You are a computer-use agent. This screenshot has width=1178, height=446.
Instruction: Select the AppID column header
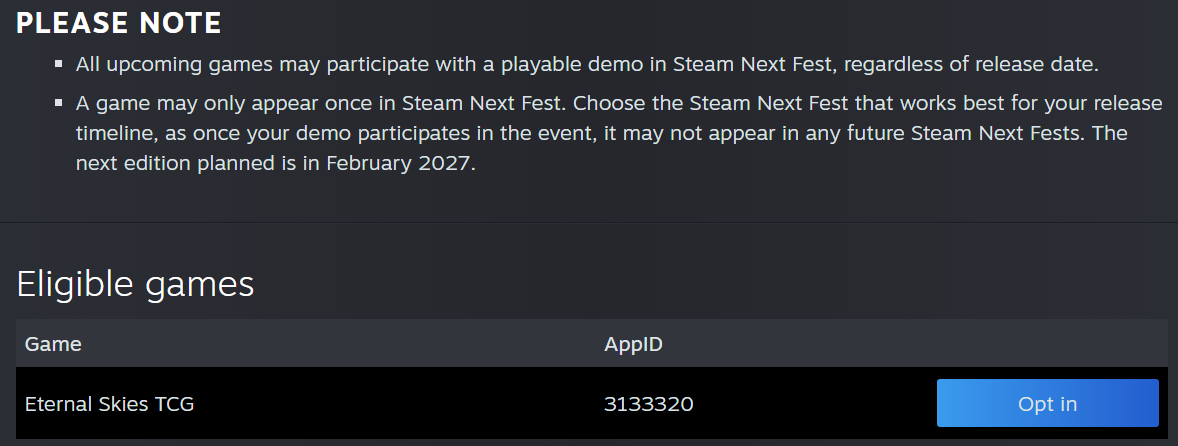click(x=633, y=344)
